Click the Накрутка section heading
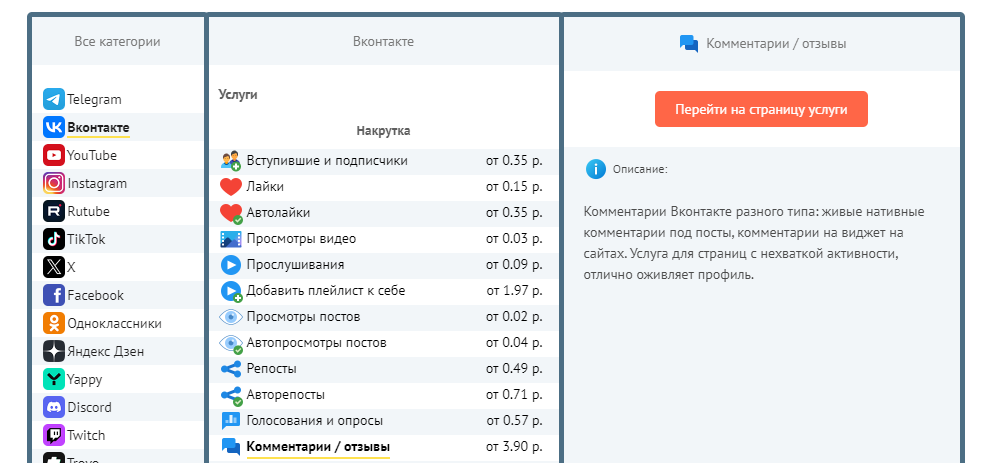Viewport: 987px width, 463px height. coord(383,131)
